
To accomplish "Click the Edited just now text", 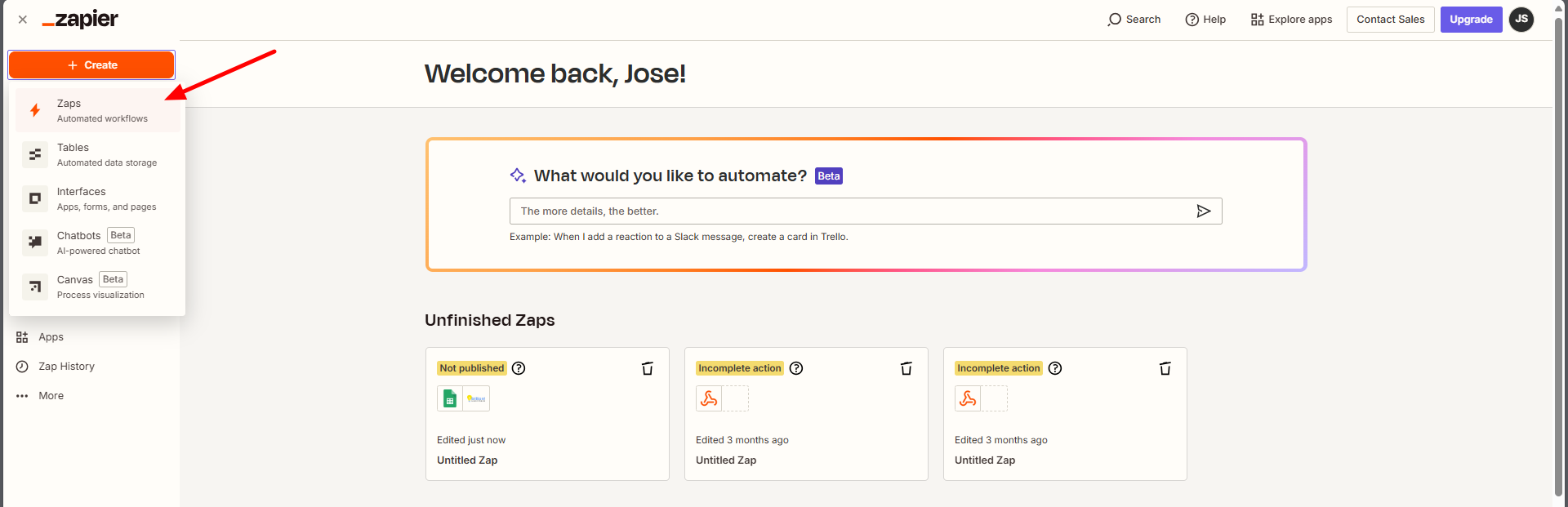I will 471,440.
